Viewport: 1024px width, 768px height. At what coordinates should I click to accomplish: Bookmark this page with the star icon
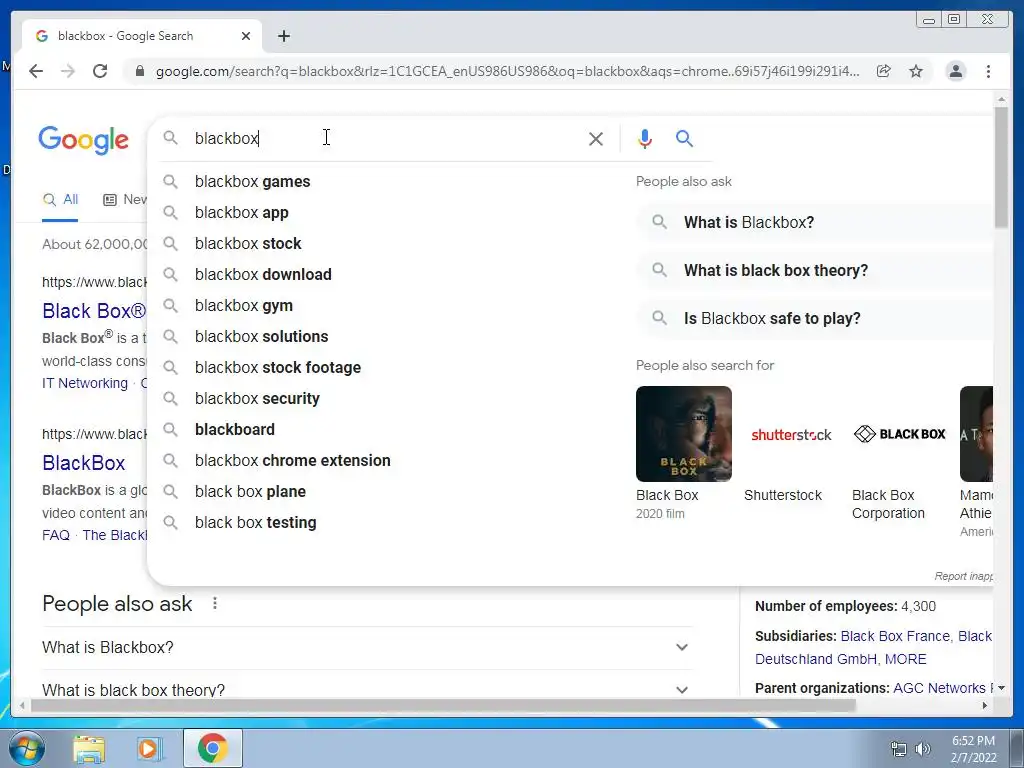click(916, 71)
